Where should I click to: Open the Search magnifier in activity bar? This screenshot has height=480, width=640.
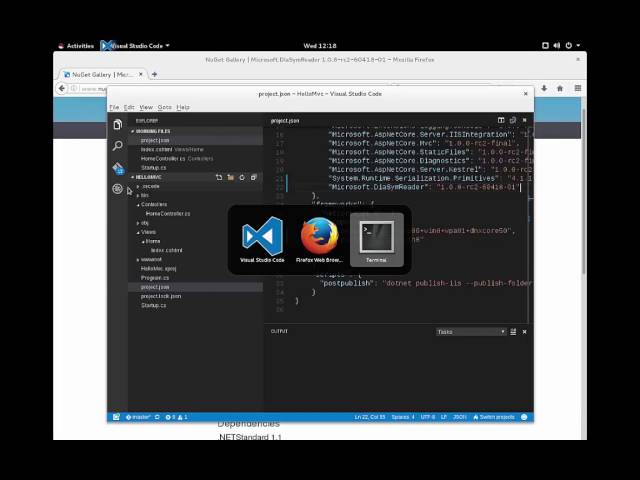[x=118, y=146]
